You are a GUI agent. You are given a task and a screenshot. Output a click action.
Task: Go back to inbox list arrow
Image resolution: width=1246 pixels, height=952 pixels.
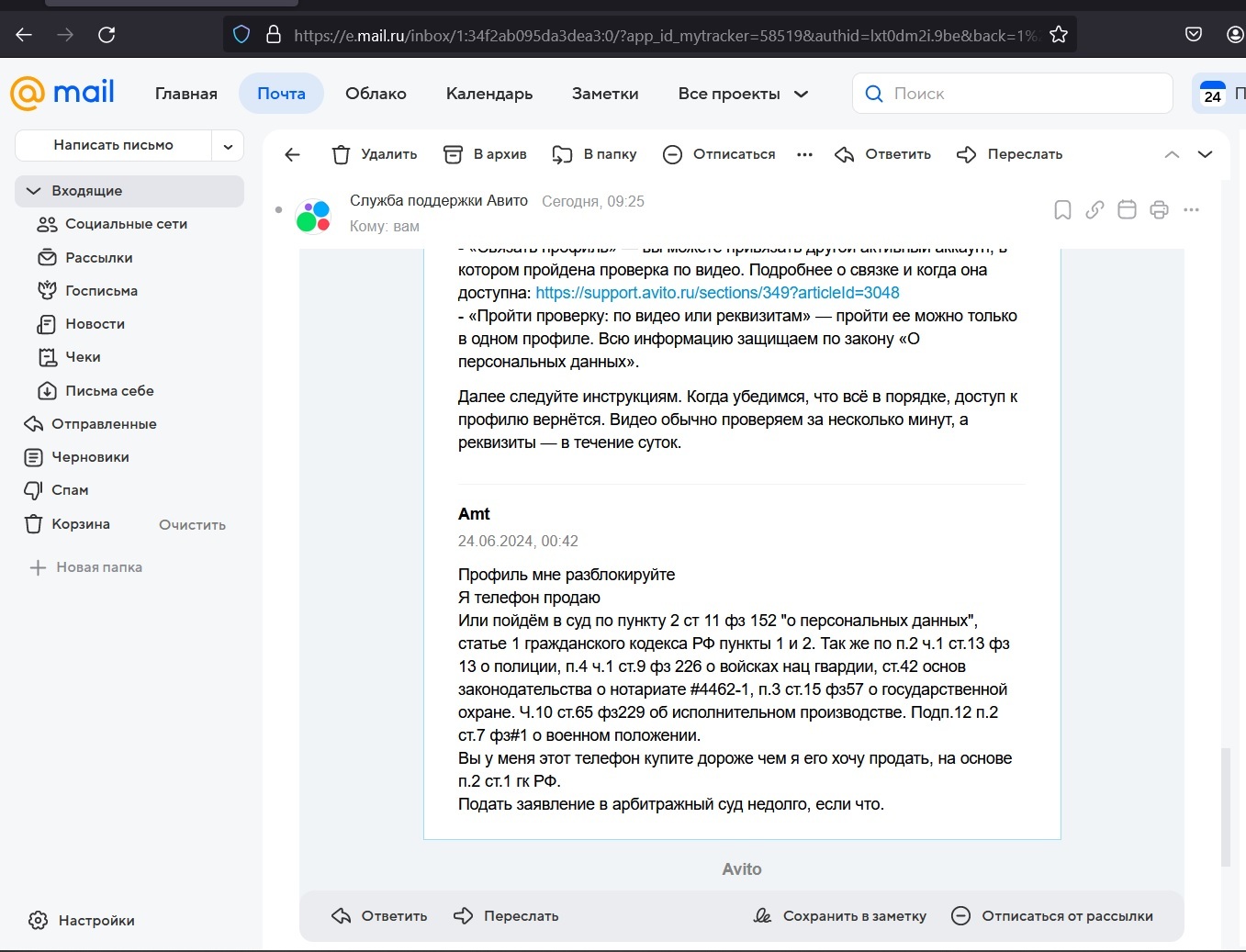pos(293,154)
